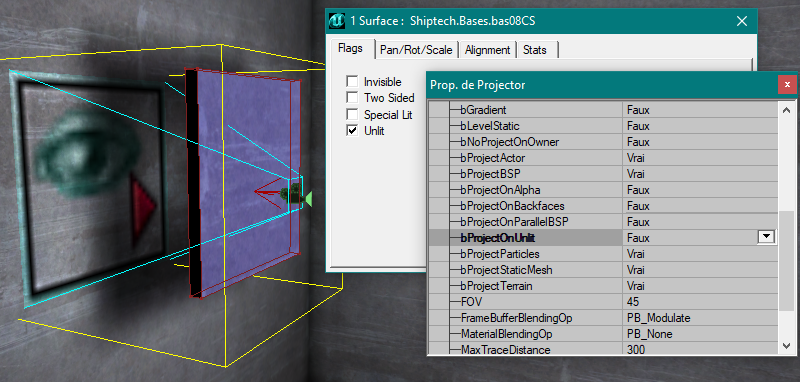This screenshot has height=382, width=800.
Task: Close the Prop. de Projector window
Action: [787, 85]
